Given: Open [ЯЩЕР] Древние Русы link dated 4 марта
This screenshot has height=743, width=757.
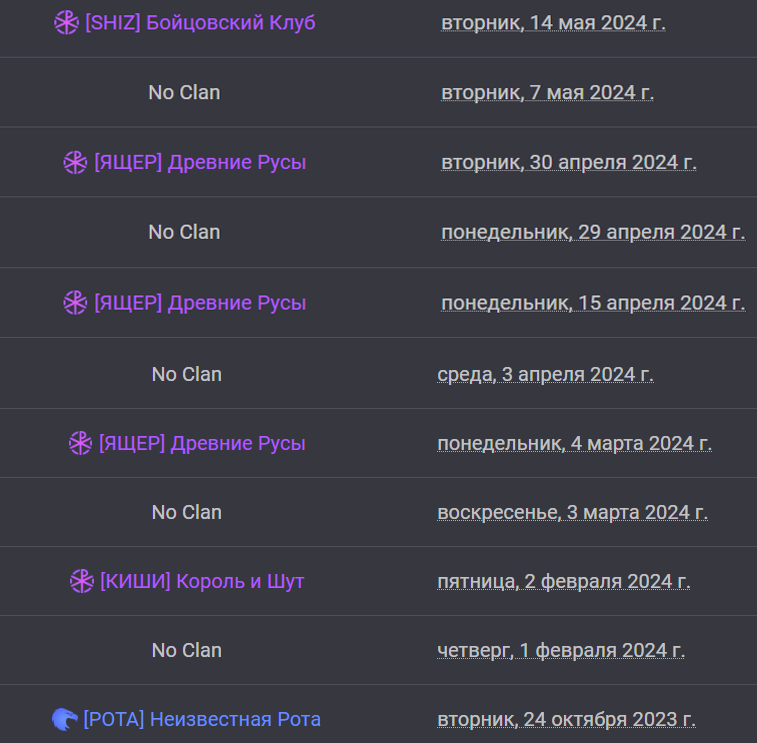Looking at the screenshot, I should [202, 443].
